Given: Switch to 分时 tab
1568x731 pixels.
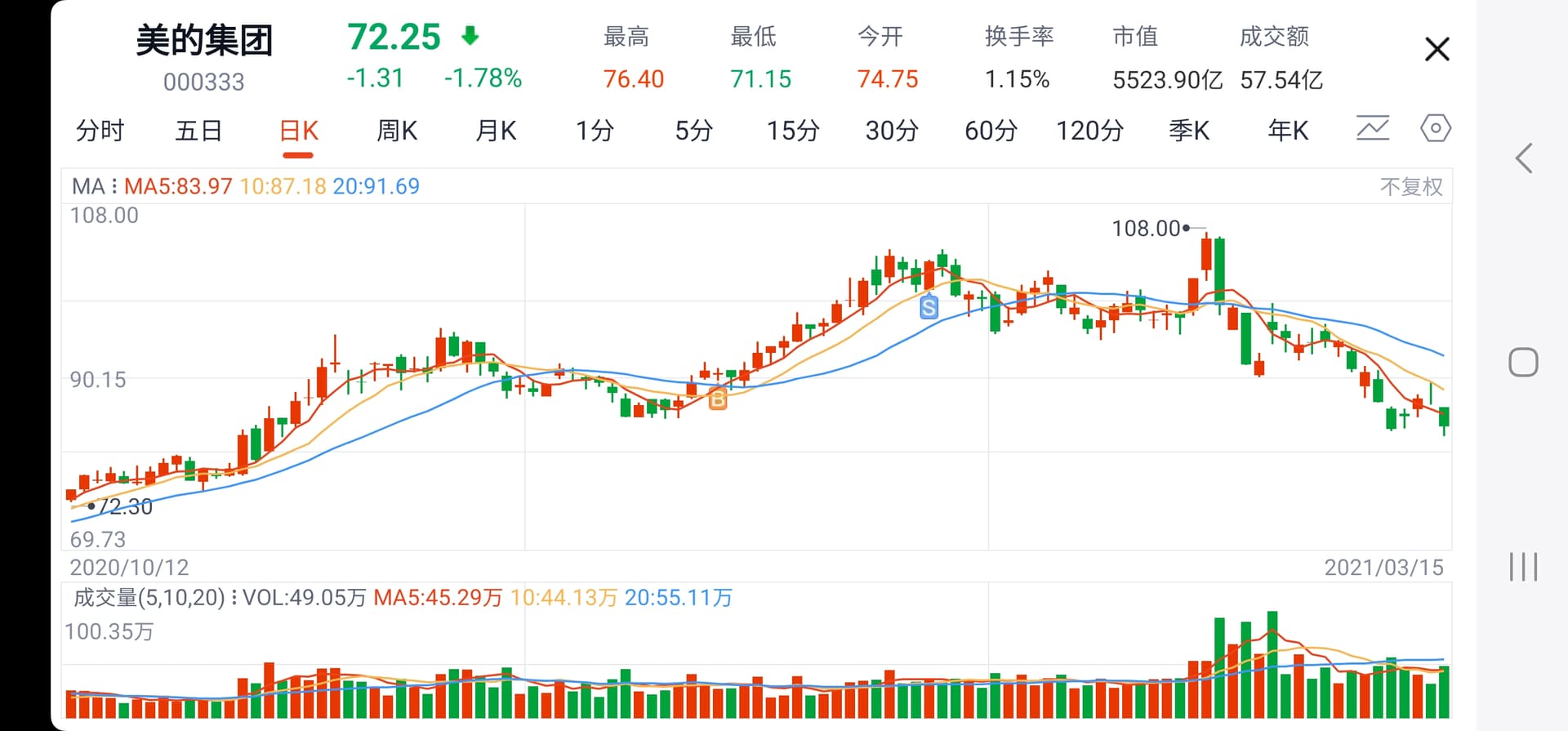Looking at the screenshot, I should point(100,131).
